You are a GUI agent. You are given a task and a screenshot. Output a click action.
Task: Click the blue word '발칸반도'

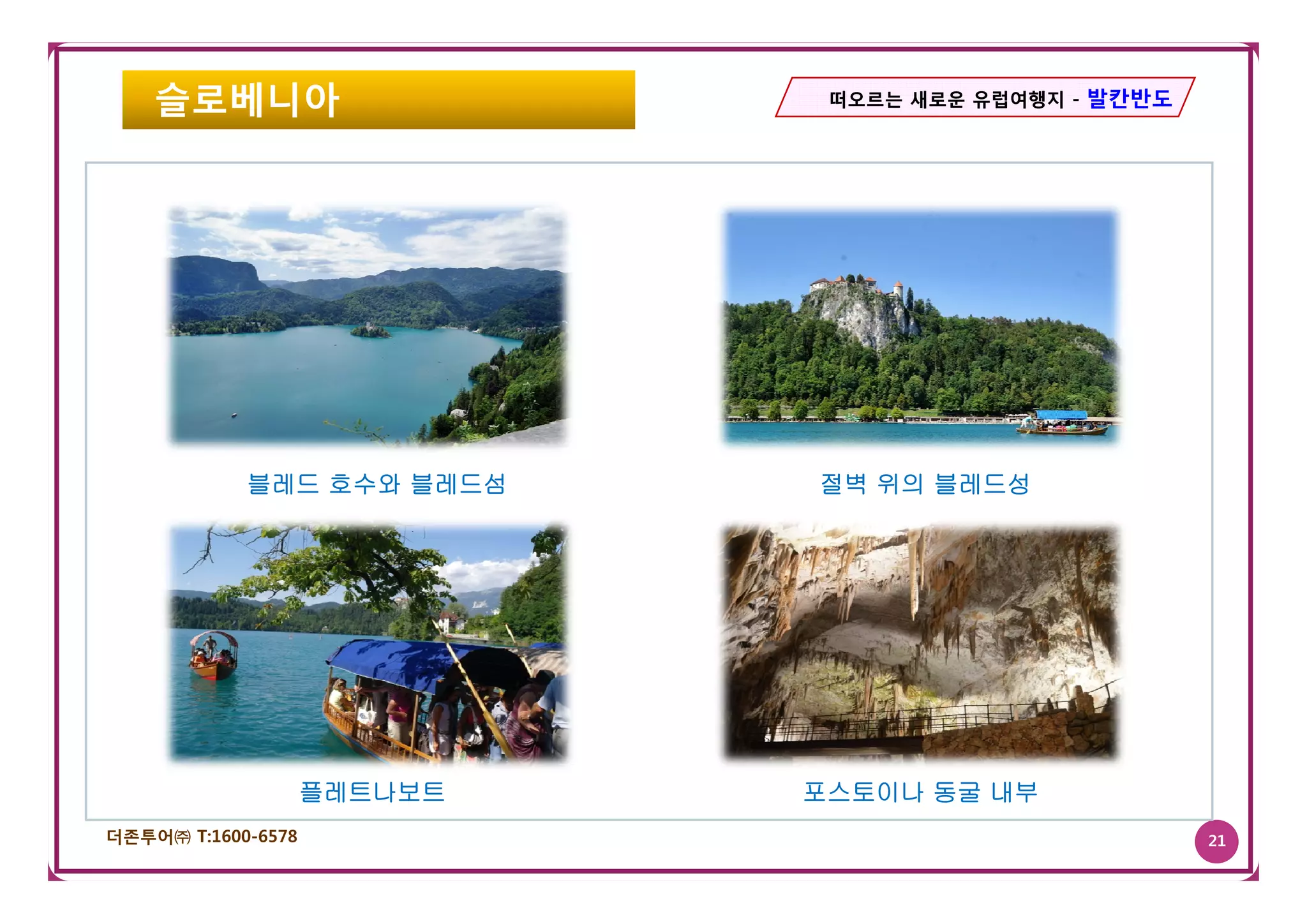[x=1130, y=98]
